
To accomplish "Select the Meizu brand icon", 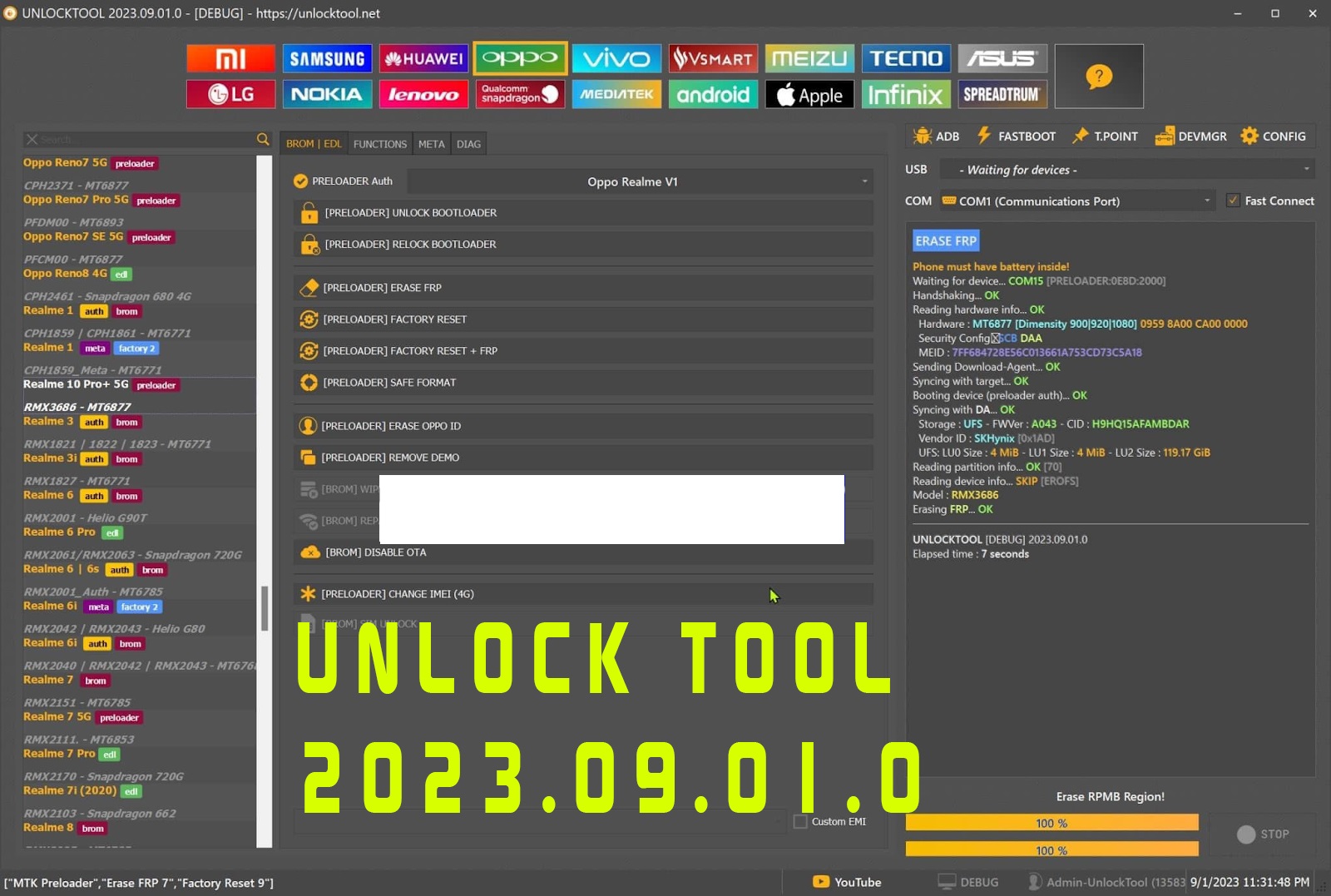I will pos(809,58).
